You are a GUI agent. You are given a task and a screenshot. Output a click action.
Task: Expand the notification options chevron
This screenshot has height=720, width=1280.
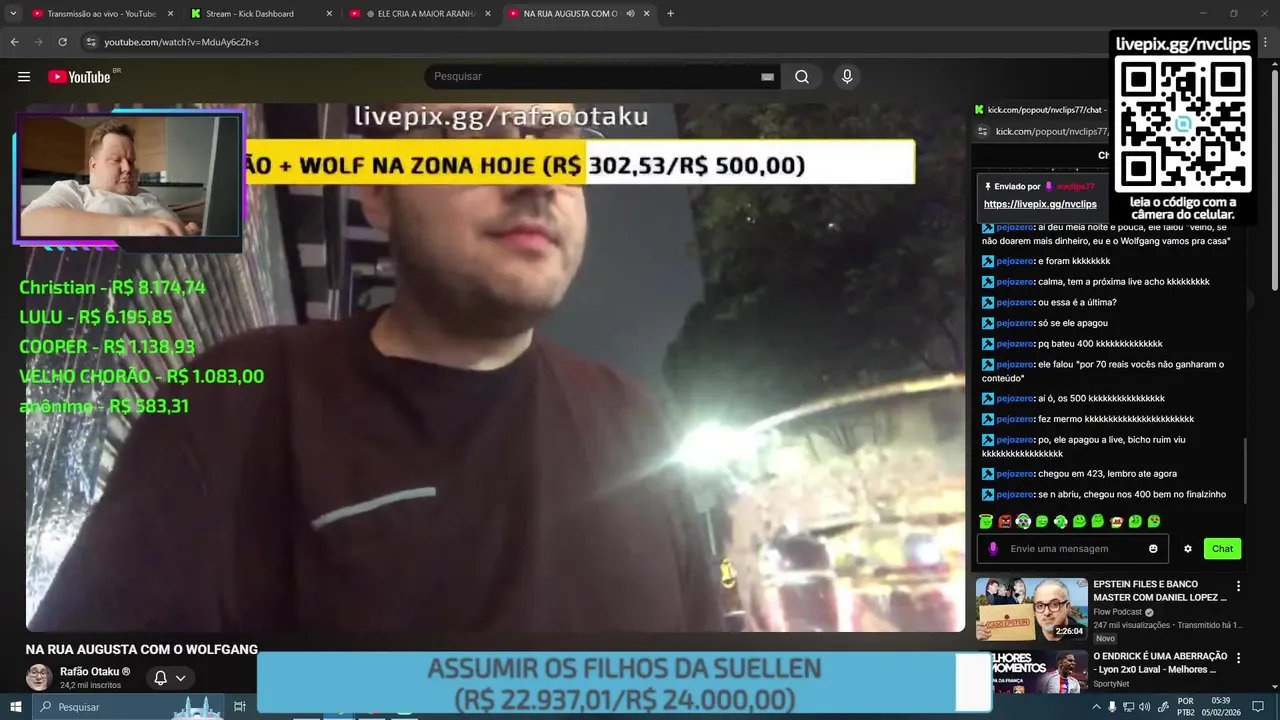[181, 678]
